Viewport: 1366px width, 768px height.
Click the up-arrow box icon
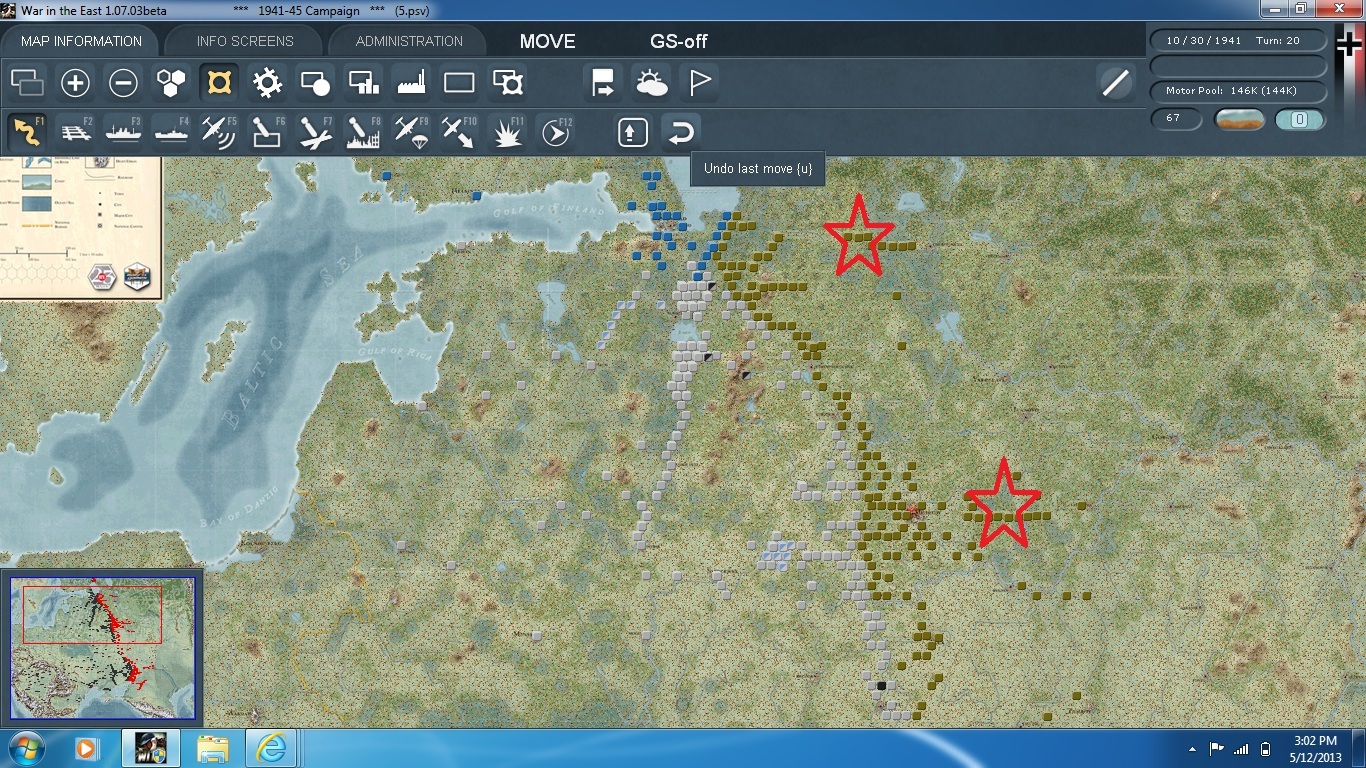[633, 132]
